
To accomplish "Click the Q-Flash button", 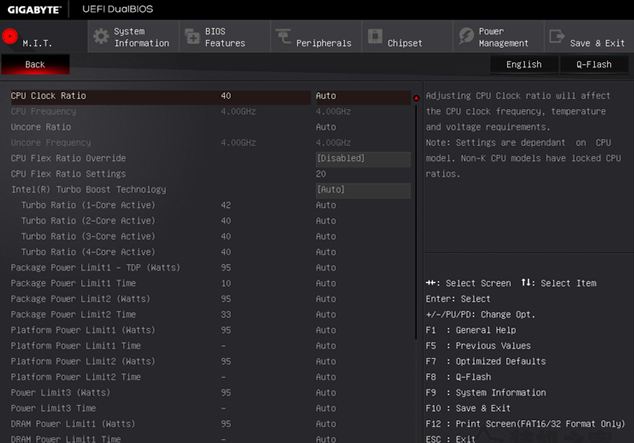I will click(x=594, y=64).
